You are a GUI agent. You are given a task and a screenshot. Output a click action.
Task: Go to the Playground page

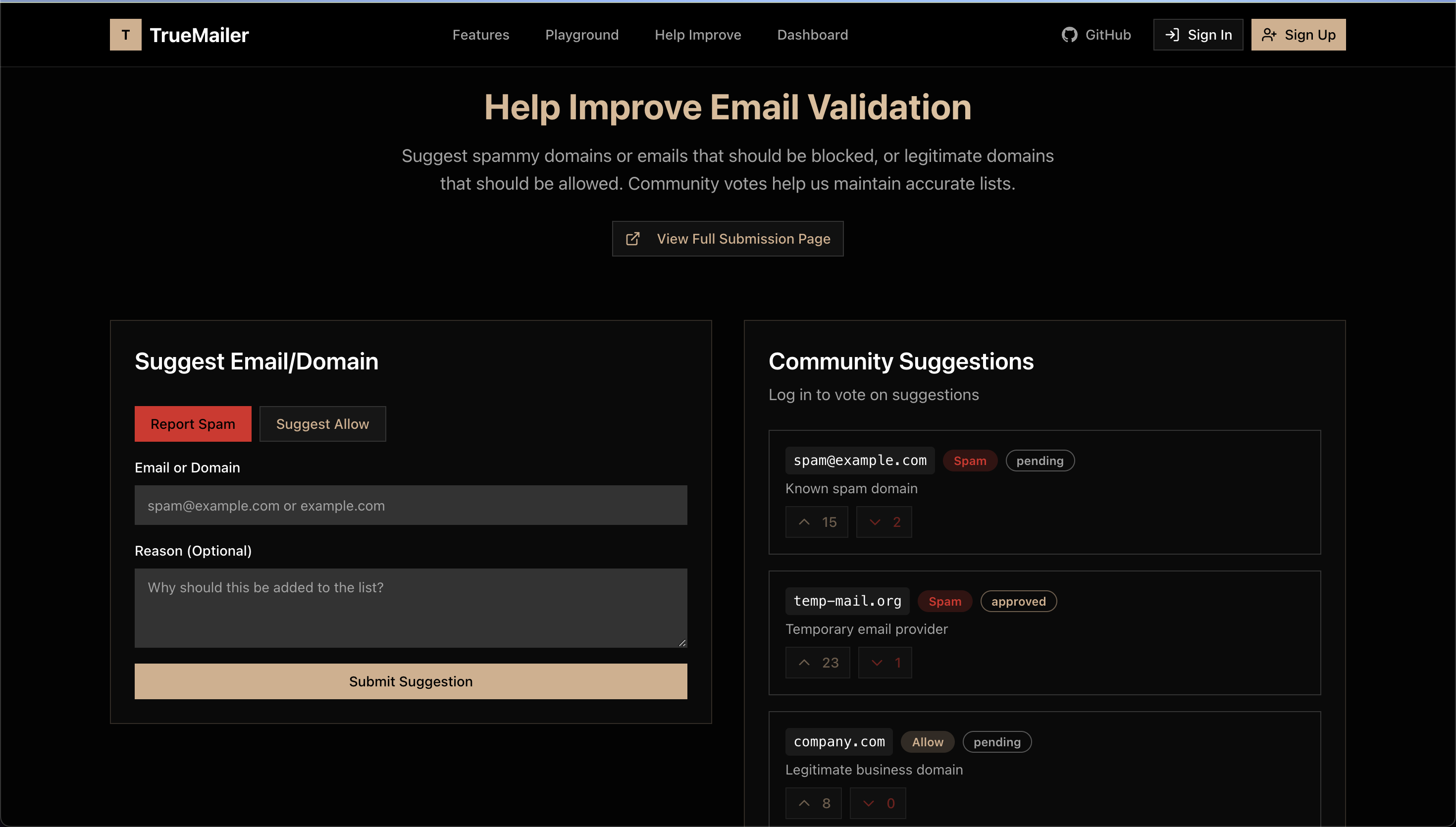pyautogui.click(x=581, y=35)
